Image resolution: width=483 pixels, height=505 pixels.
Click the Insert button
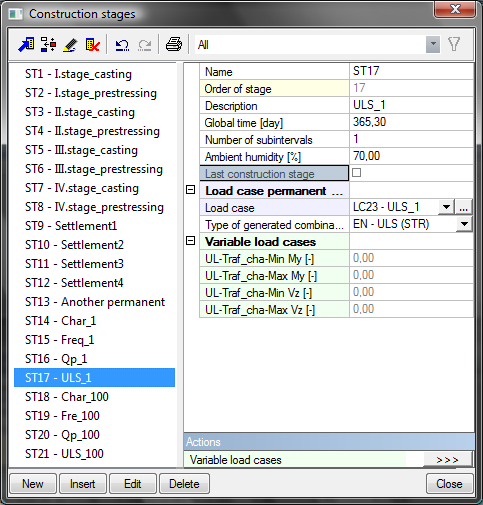tap(83, 484)
